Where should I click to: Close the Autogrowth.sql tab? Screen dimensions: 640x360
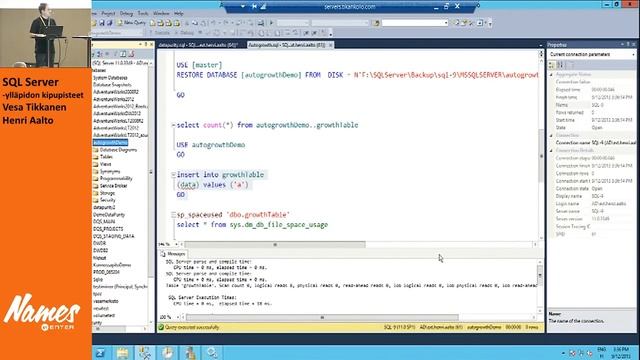click(x=331, y=45)
